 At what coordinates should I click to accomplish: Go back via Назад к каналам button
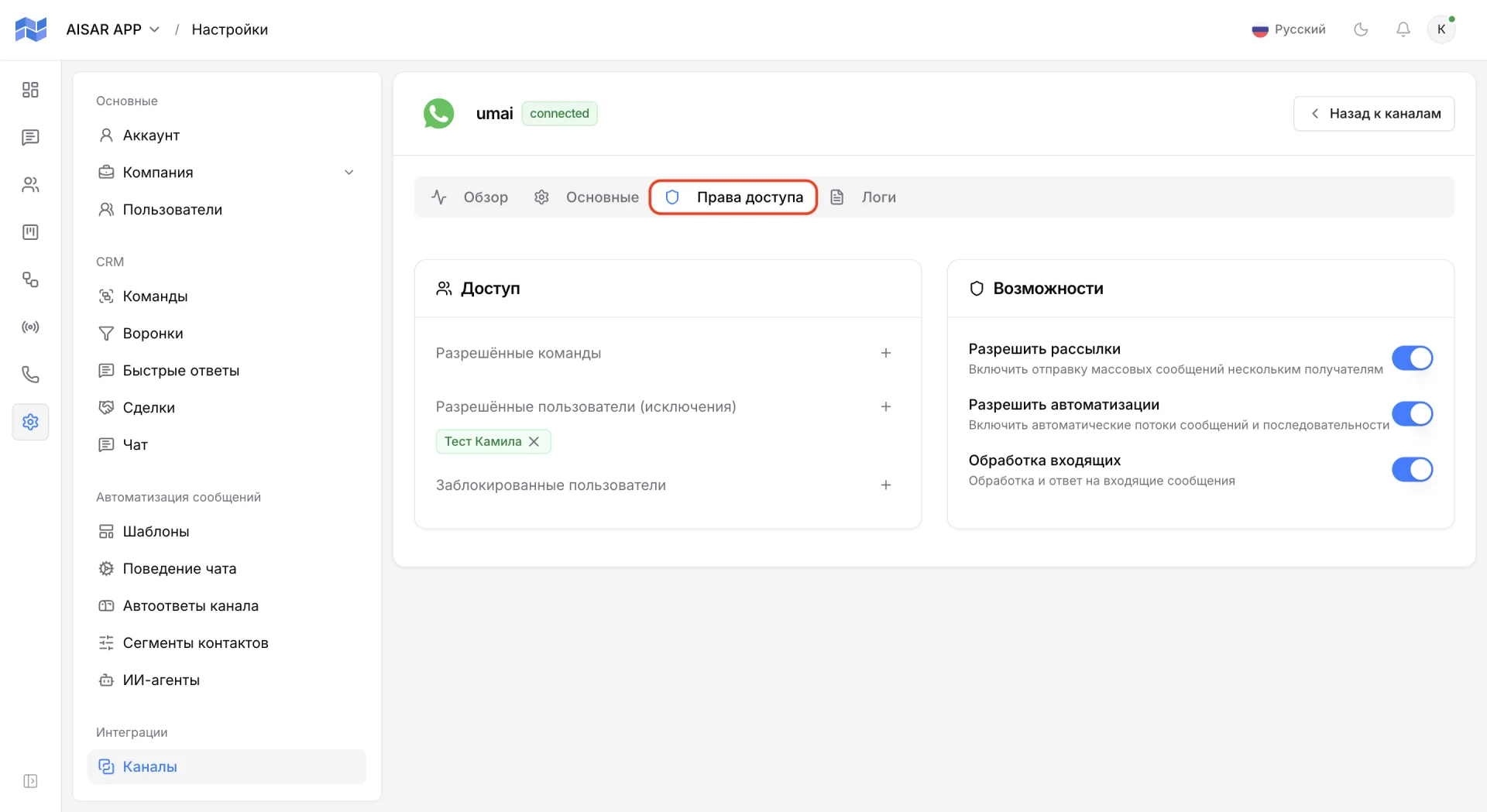(1373, 114)
